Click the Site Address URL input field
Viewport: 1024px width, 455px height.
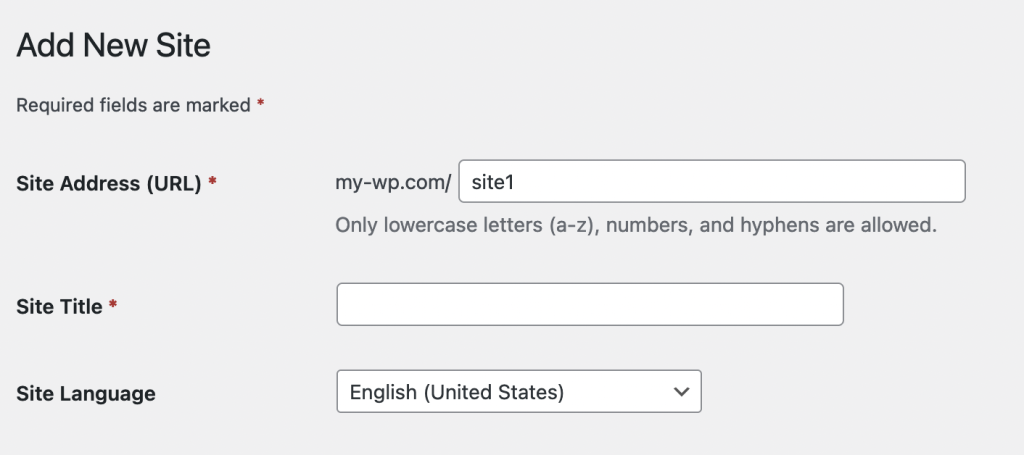pos(711,182)
